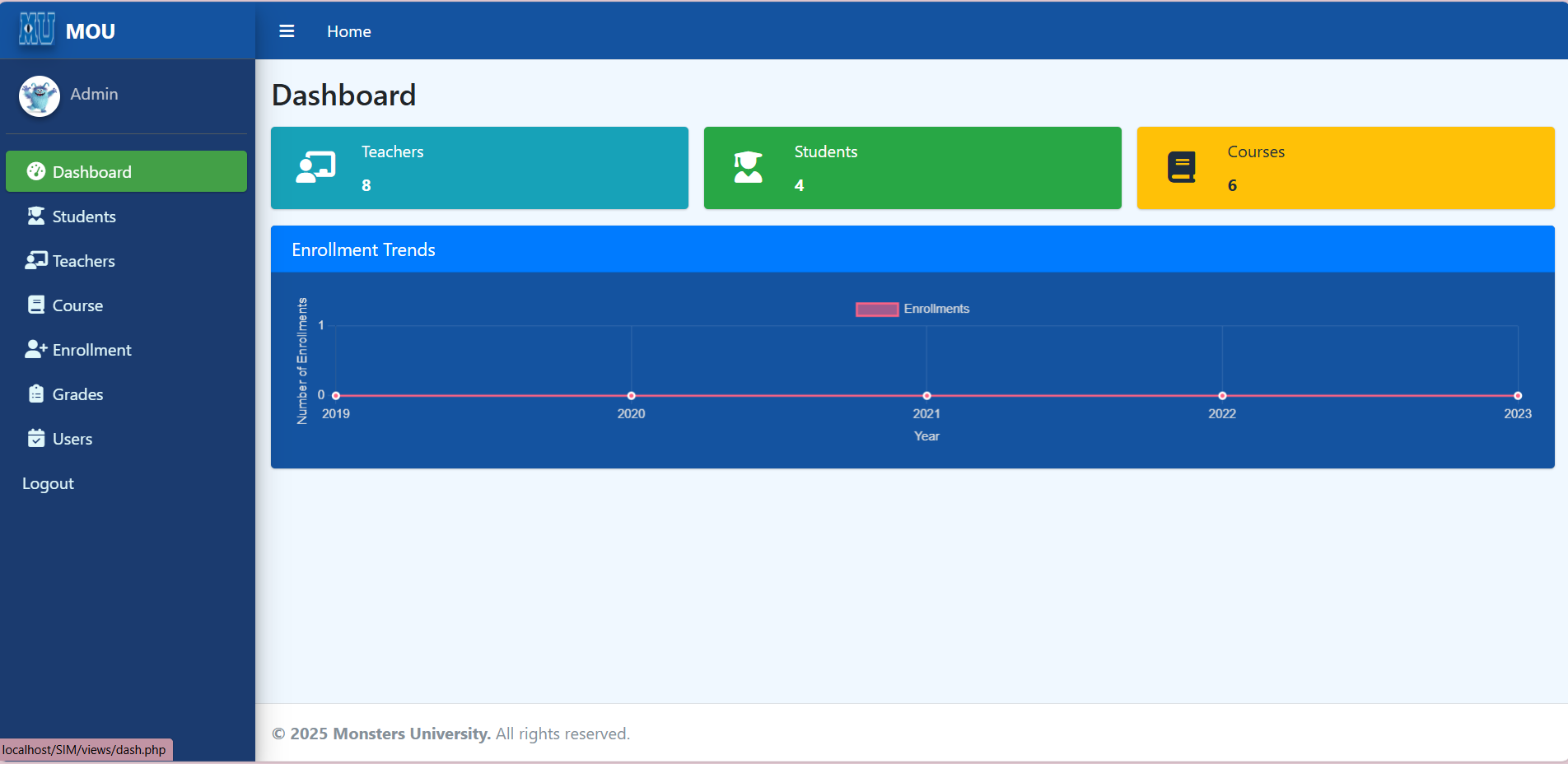Click the localhost/SIM/views/dash.php status URL
The height and width of the screenshot is (764, 1568).
84,750
